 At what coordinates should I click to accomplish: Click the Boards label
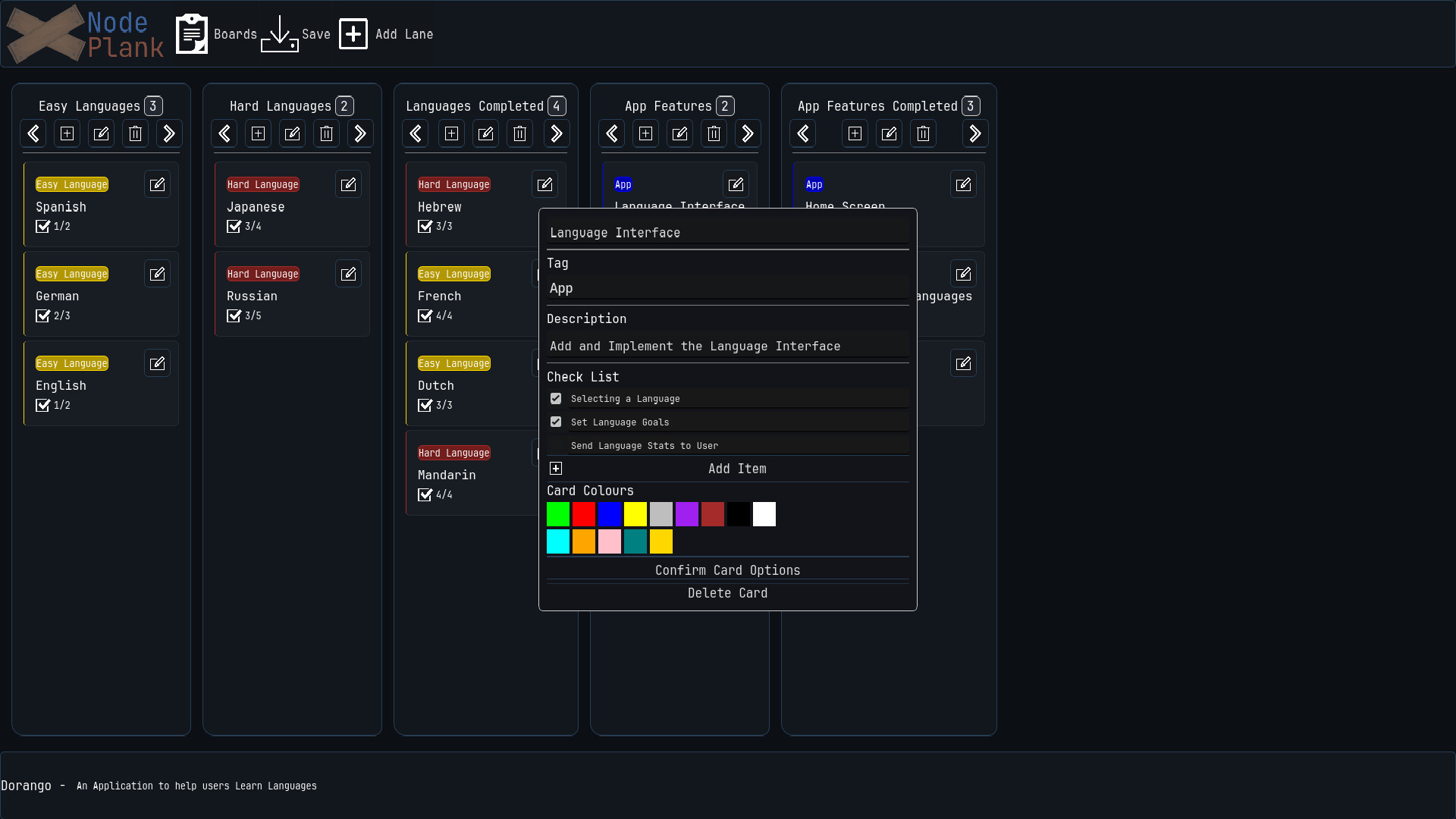[236, 34]
